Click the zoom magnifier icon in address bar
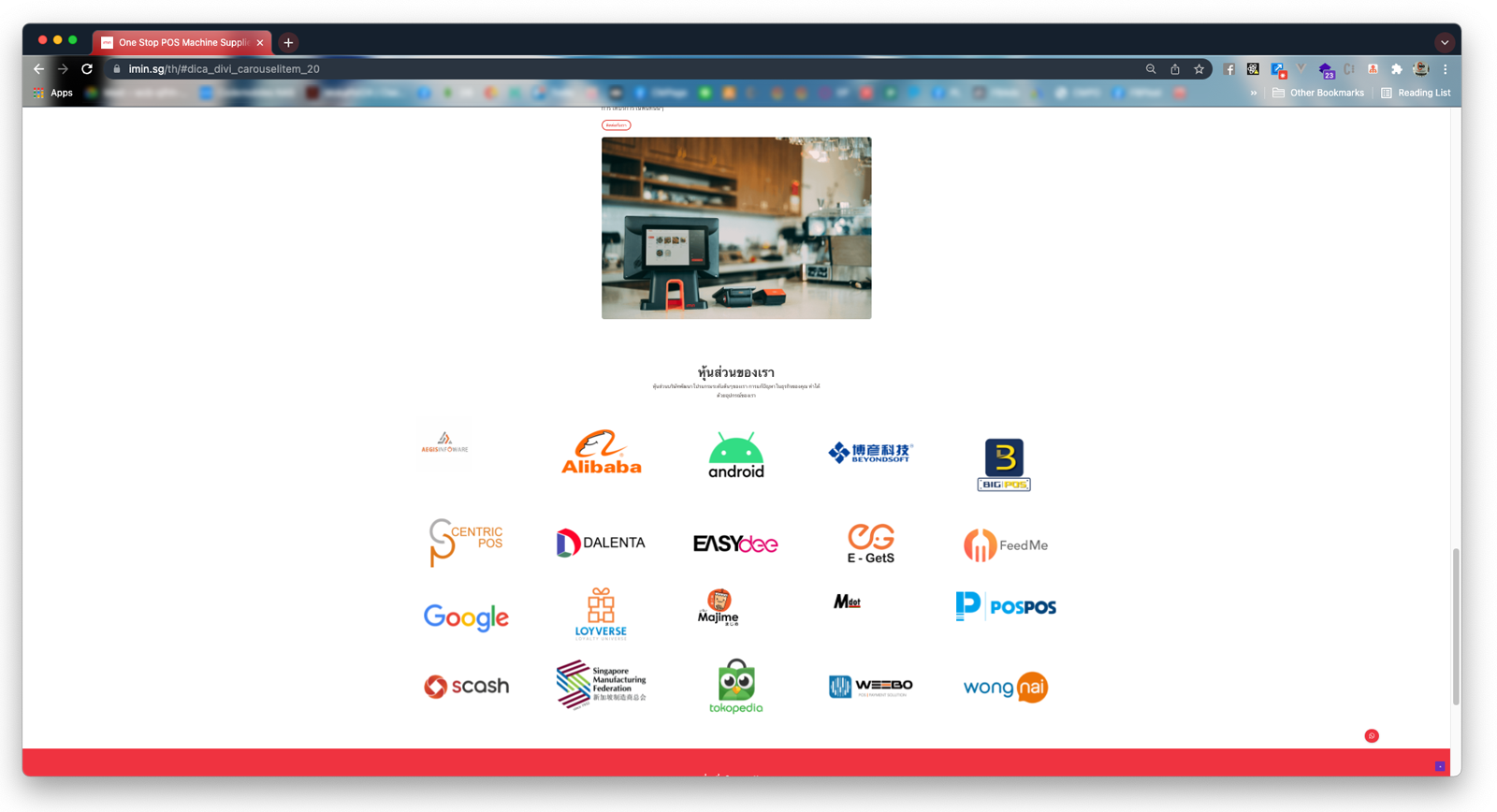 tap(1151, 69)
